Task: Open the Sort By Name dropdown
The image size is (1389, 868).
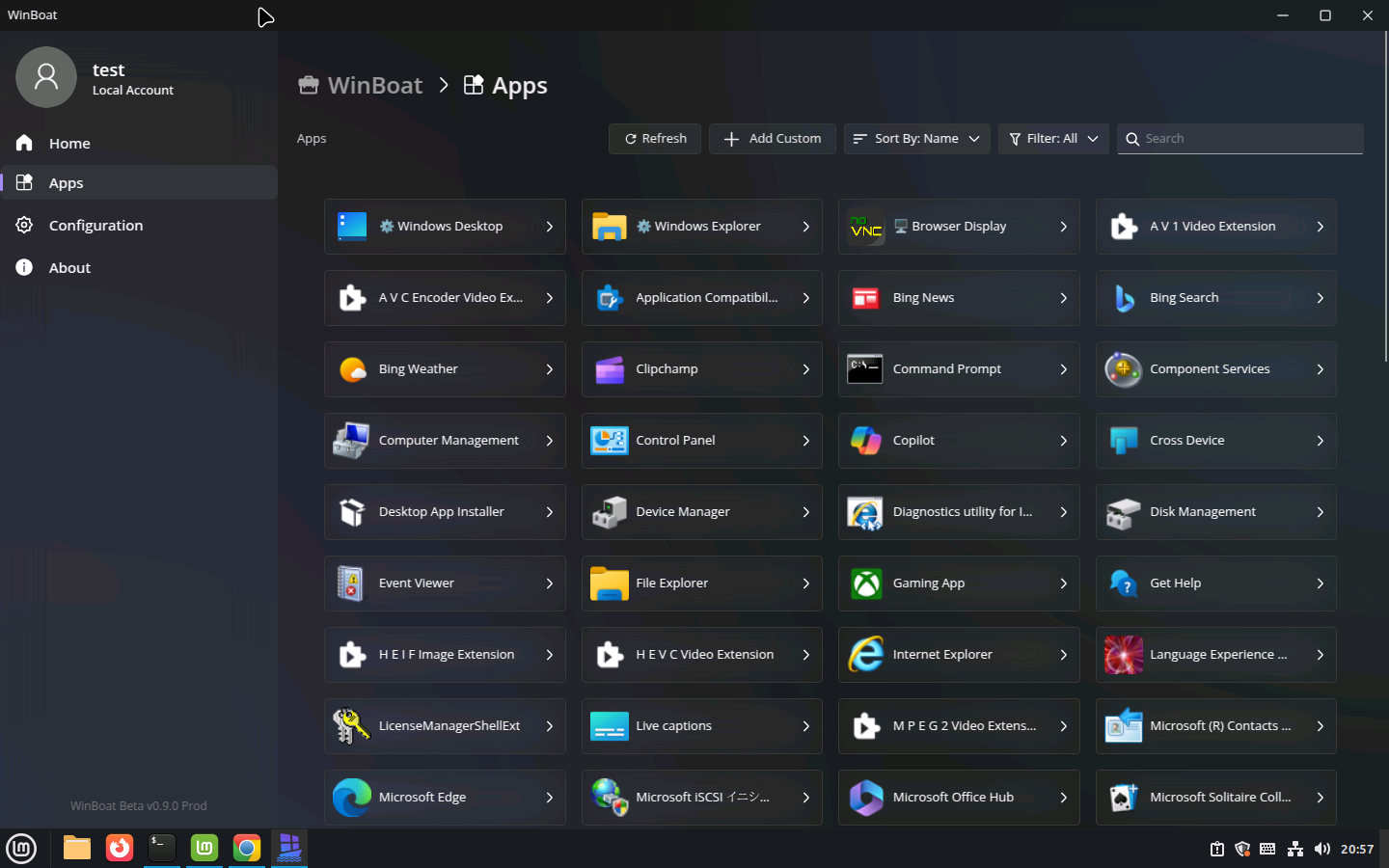Action: 916,139
